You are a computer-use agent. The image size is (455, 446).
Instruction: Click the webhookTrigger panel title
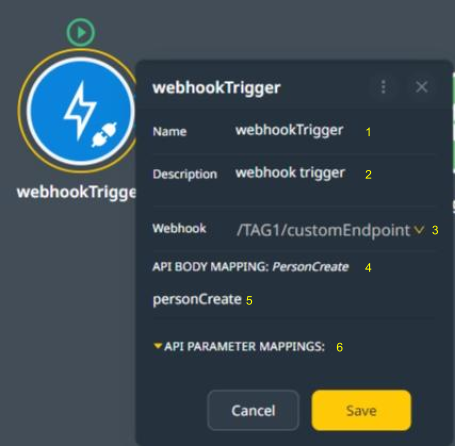coord(216,88)
